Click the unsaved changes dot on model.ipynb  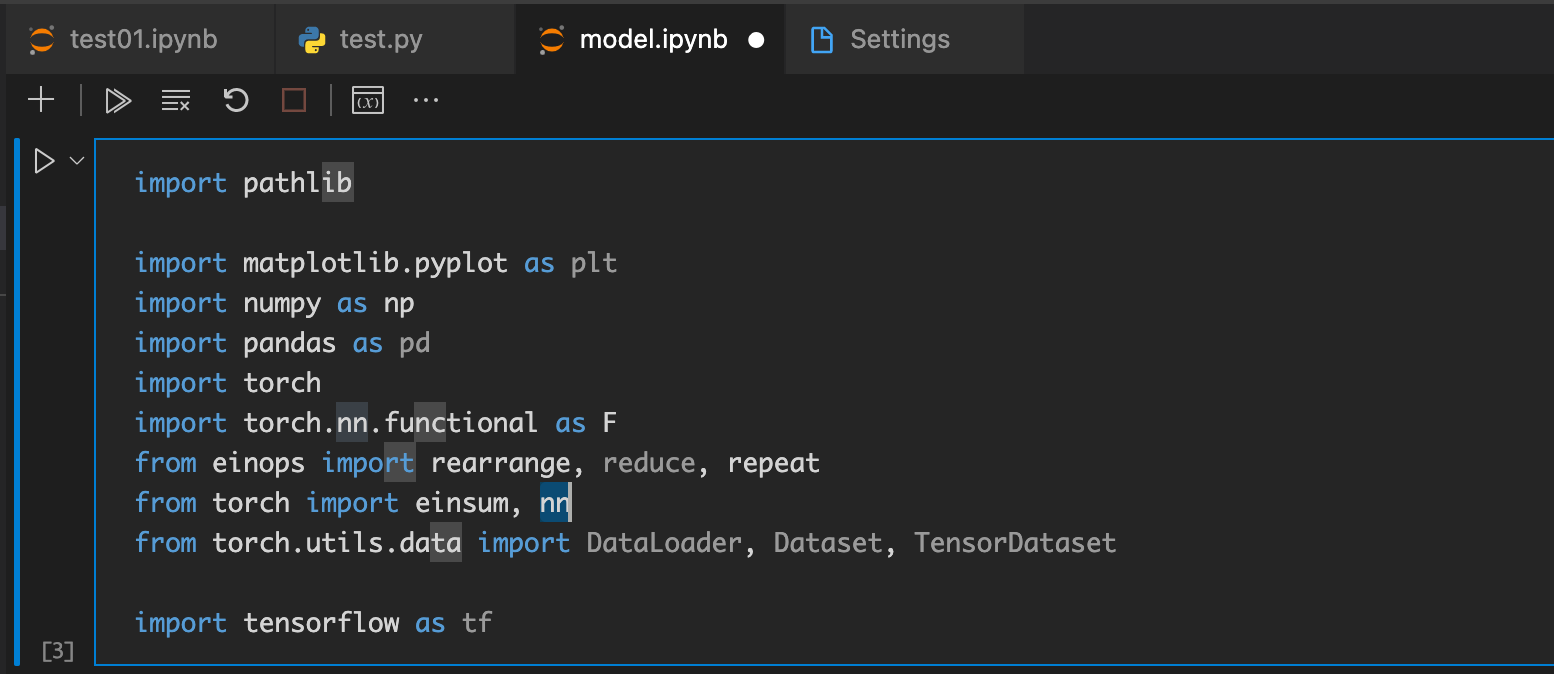(757, 41)
